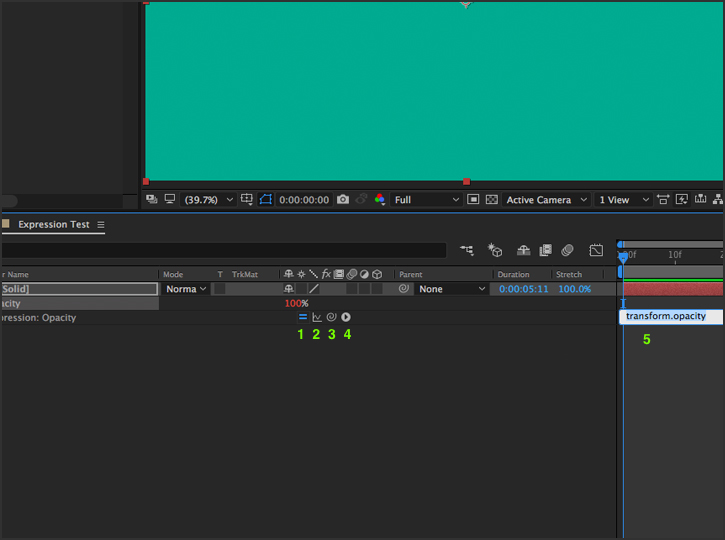Click the time navigator start handle
The width and height of the screenshot is (725, 540).
621,245
